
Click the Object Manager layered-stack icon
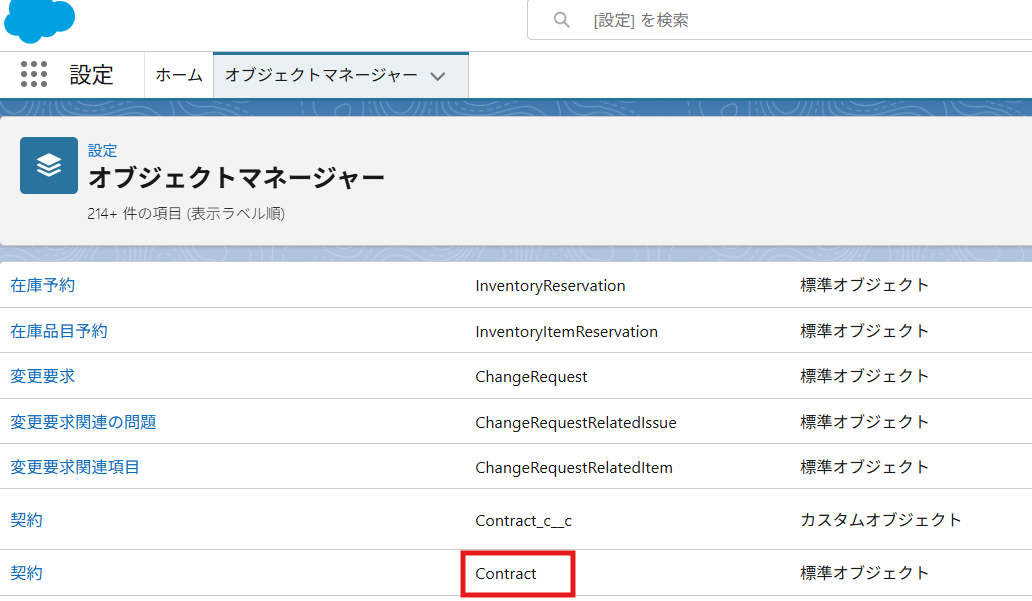click(x=49, y=165)
